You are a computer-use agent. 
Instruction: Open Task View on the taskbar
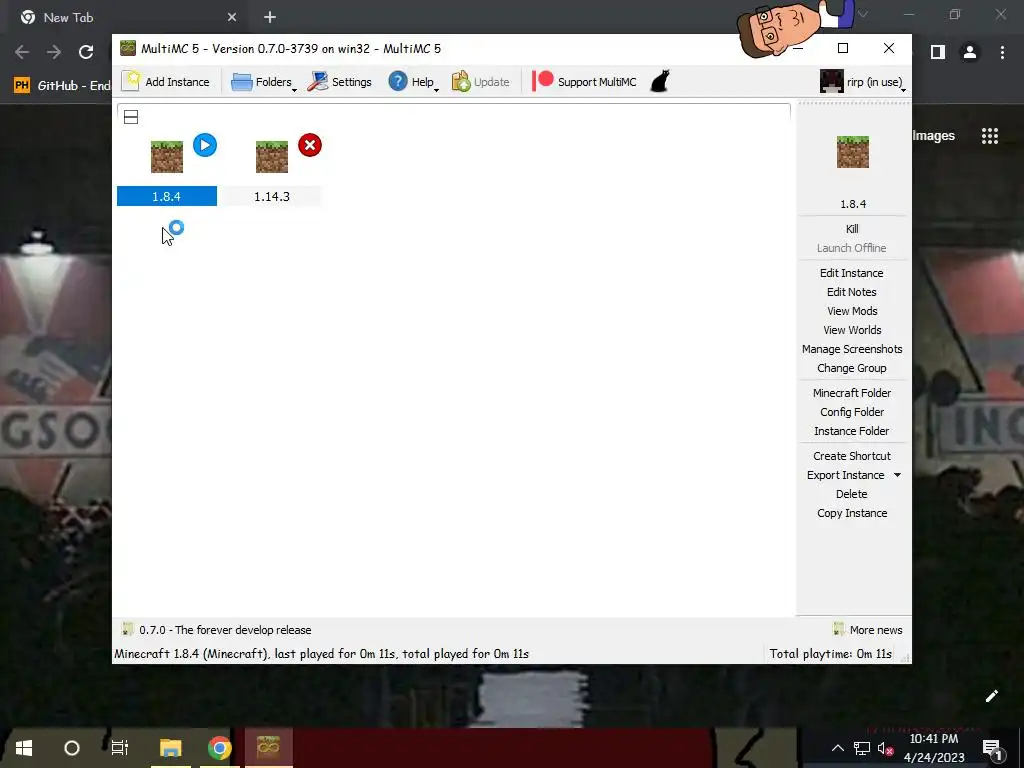click(x=120, y=748)
